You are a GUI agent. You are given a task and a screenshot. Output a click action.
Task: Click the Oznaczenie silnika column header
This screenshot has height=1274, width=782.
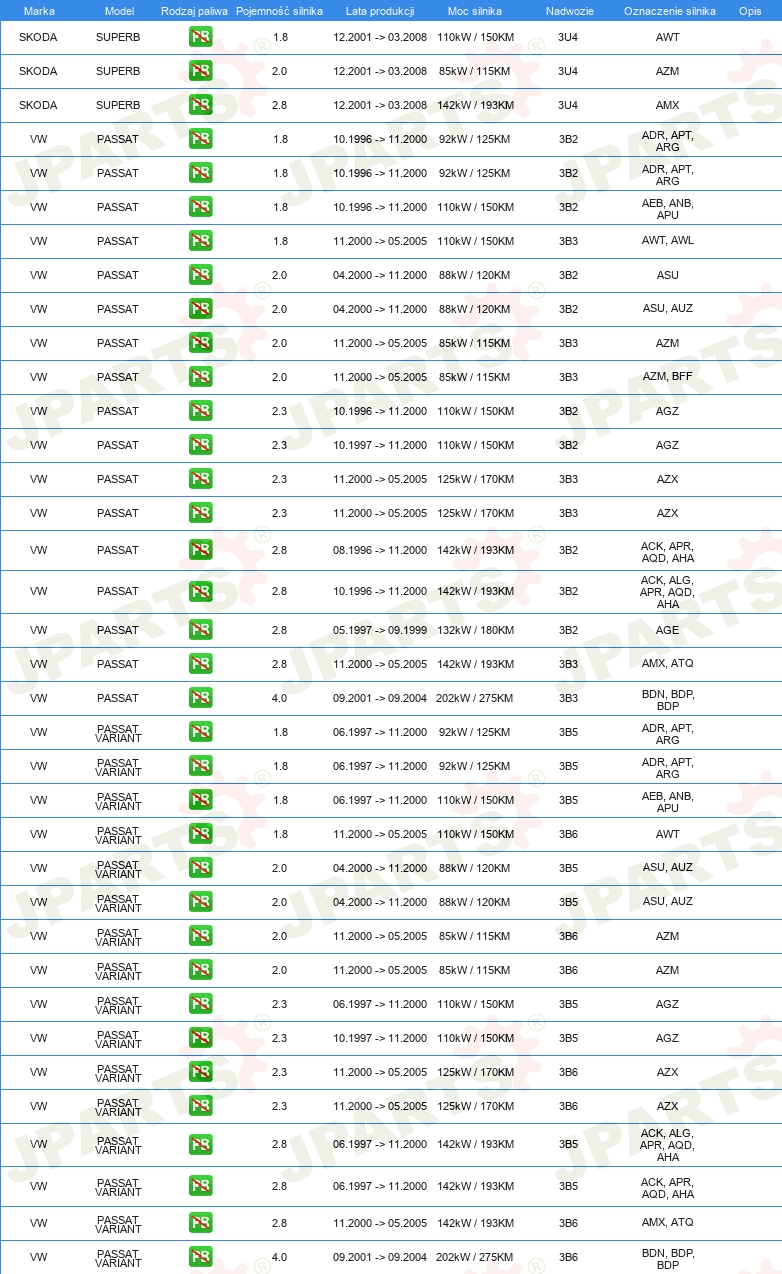click(669, 11)
